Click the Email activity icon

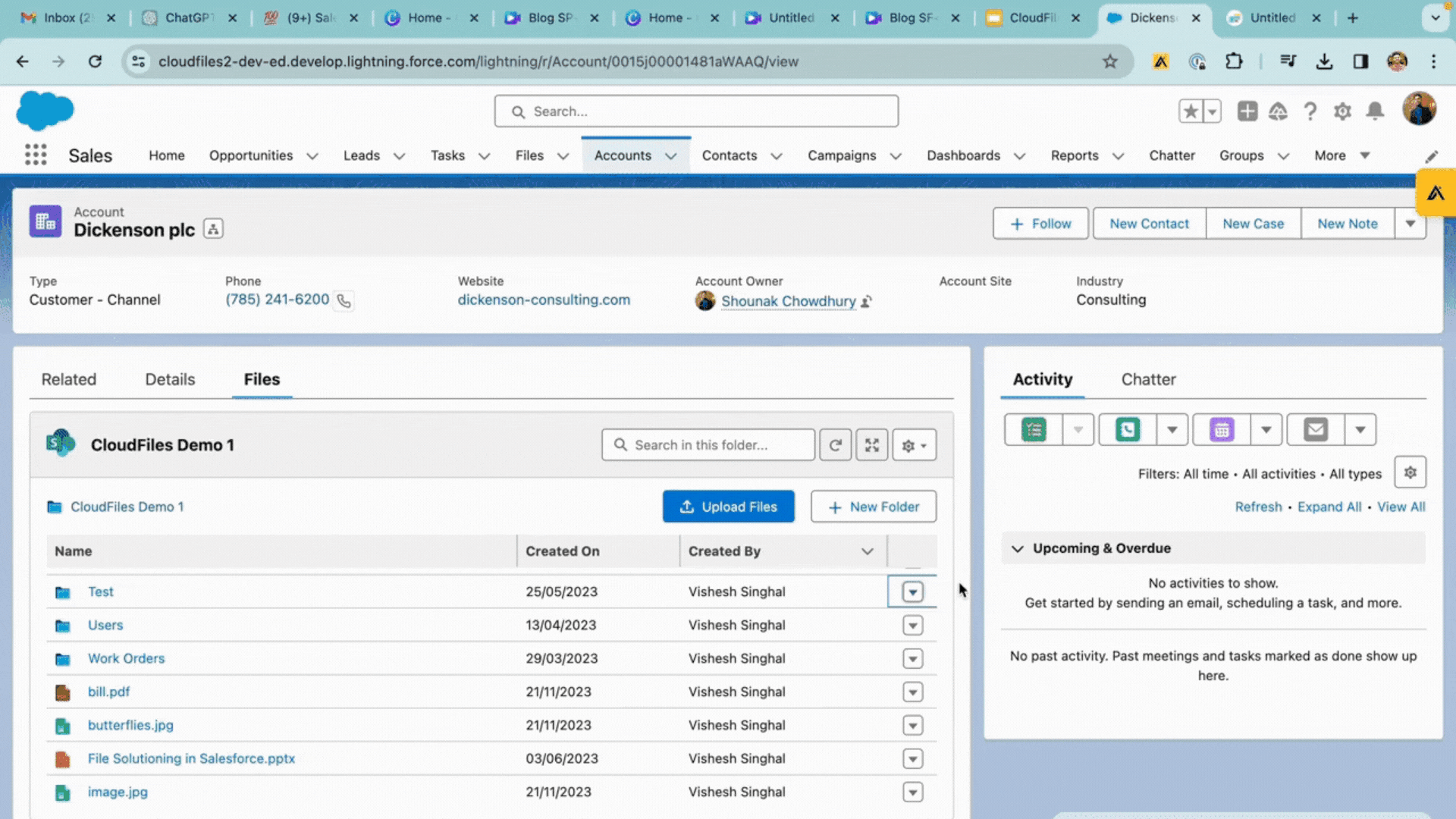[x=1316, y=430]
